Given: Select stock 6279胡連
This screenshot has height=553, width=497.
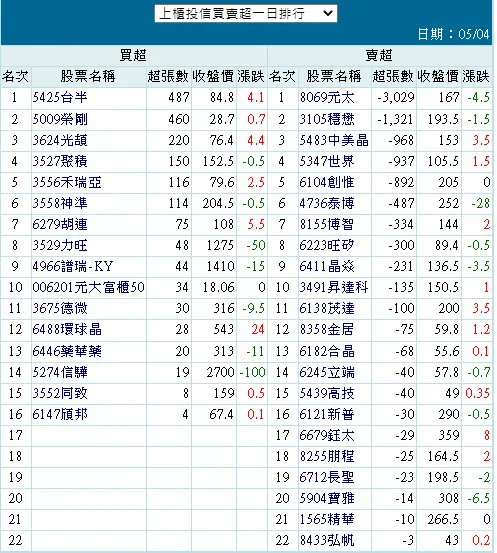Looking at the screenshot, I should click(60, 224).
